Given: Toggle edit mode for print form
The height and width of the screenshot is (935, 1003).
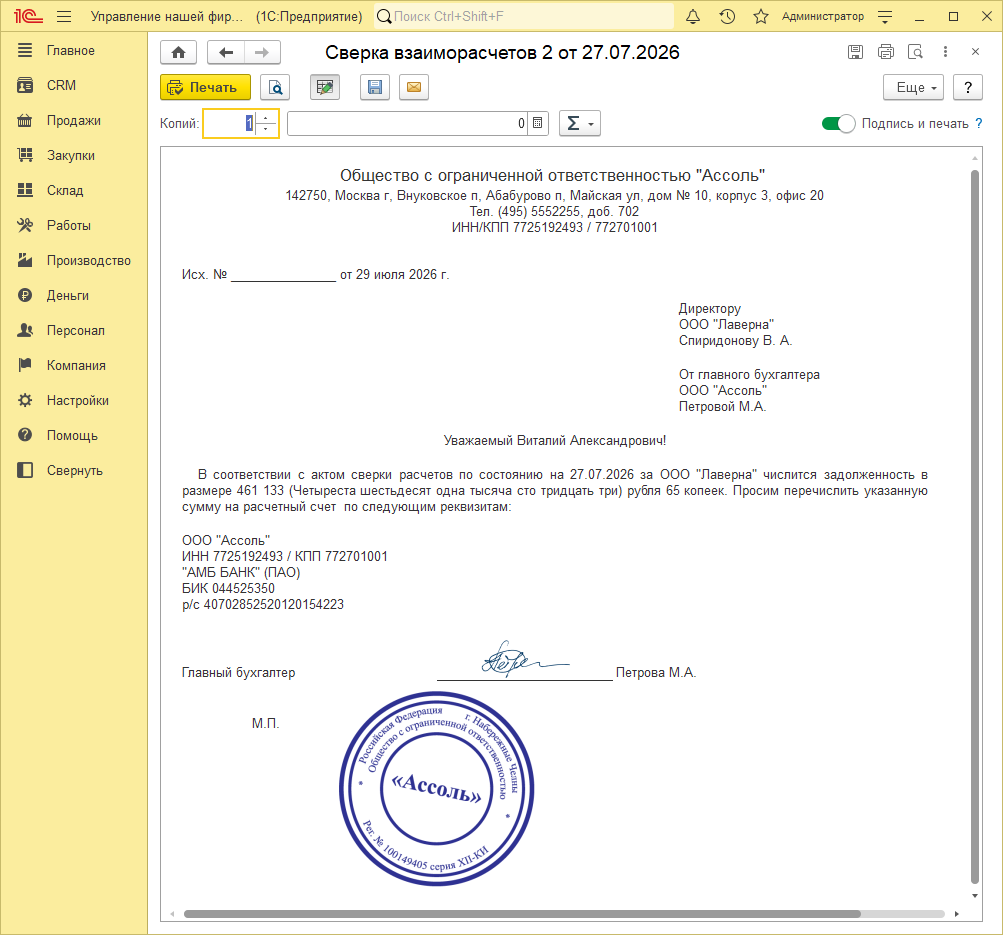Looking at the screenshot, I should 325,88.
